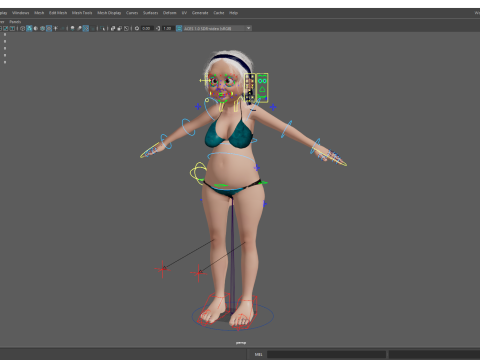Toggle screen space ambient occlusion icon
This screenshot has width=480, height=360.
72,28
